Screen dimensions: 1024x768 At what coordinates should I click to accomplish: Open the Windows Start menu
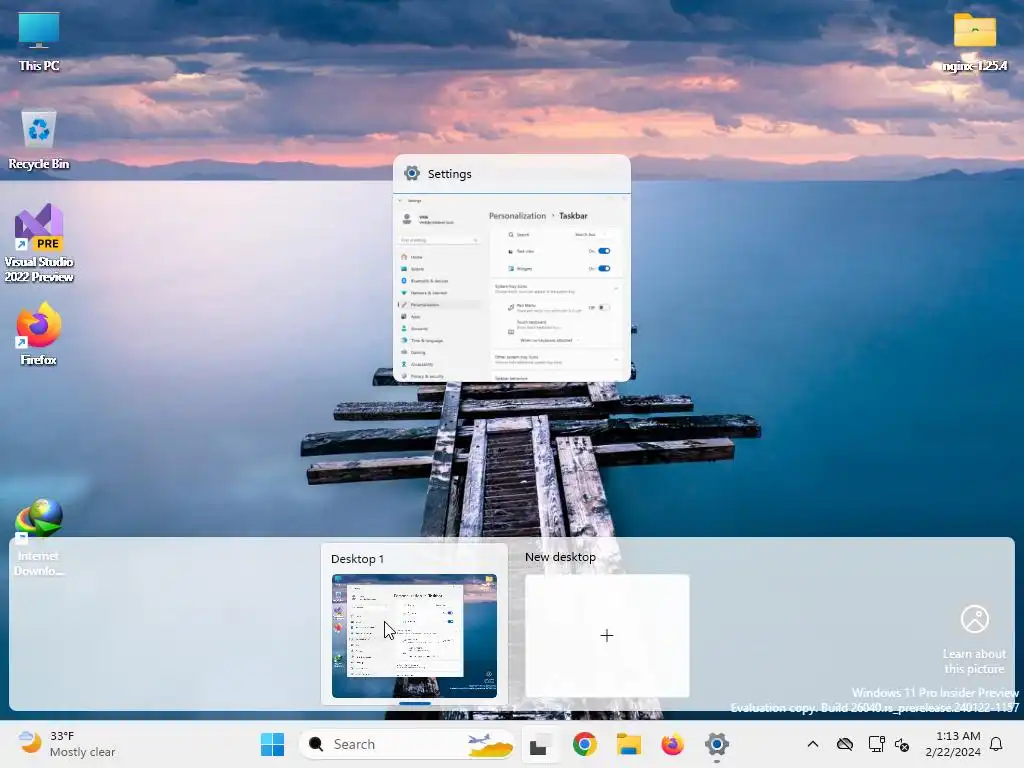tap(272, 744)
